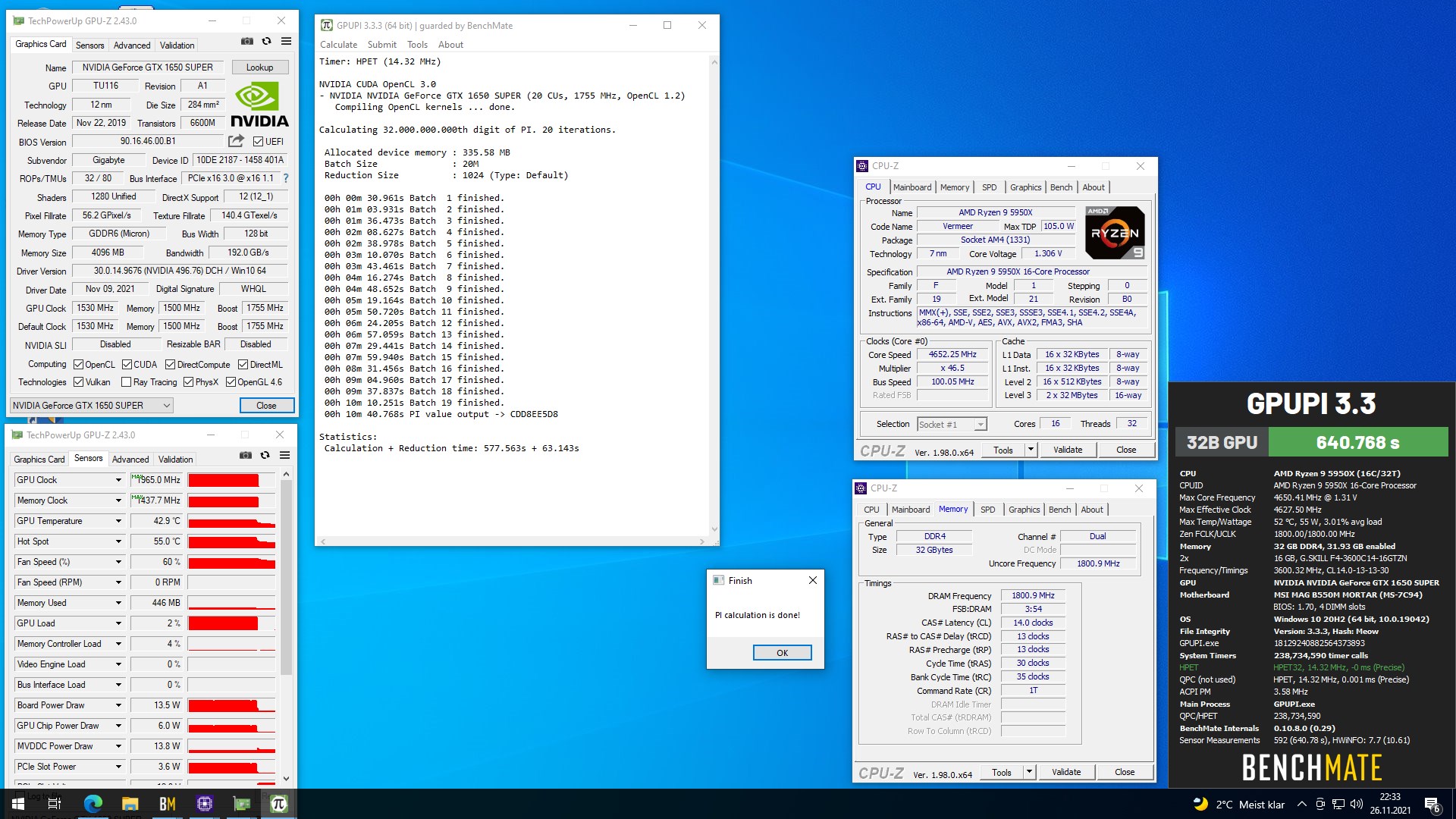
Task: Open GPU Temperature sensor dropdown
Action: coord(118,521)
